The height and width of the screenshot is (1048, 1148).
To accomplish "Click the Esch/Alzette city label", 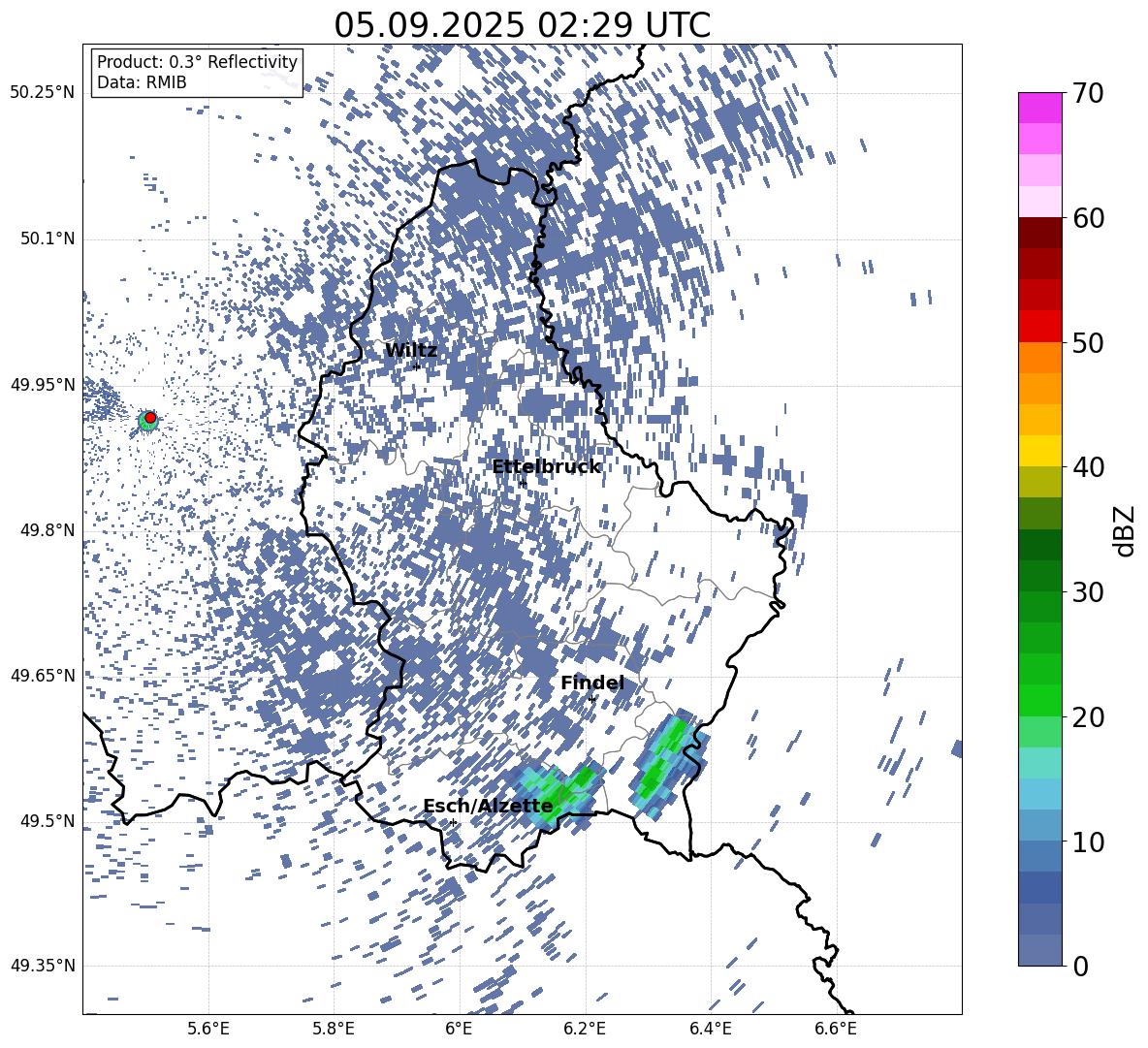I will pyautogui.click(x=488, y=807).
